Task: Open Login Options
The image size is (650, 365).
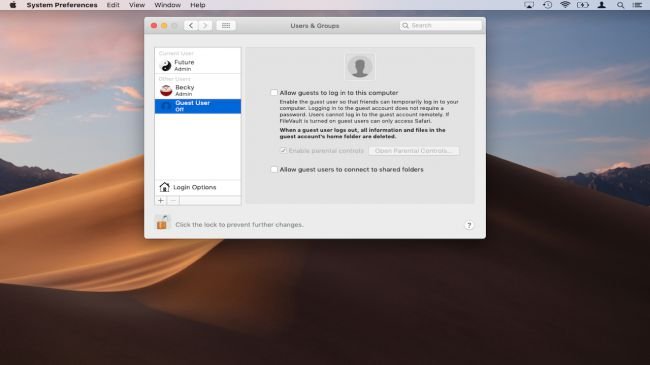Action: coord(198,187)
